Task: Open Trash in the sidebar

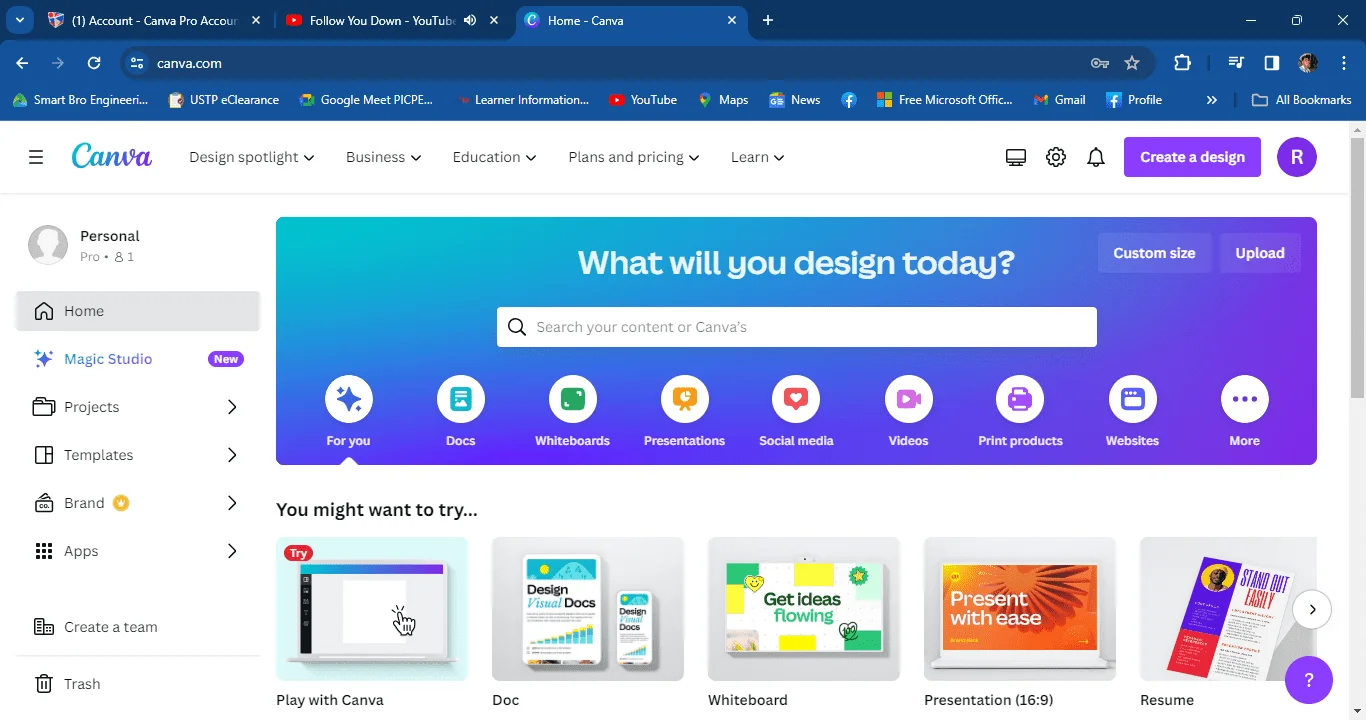Action: pyautogui.click(x=138, y=684)
